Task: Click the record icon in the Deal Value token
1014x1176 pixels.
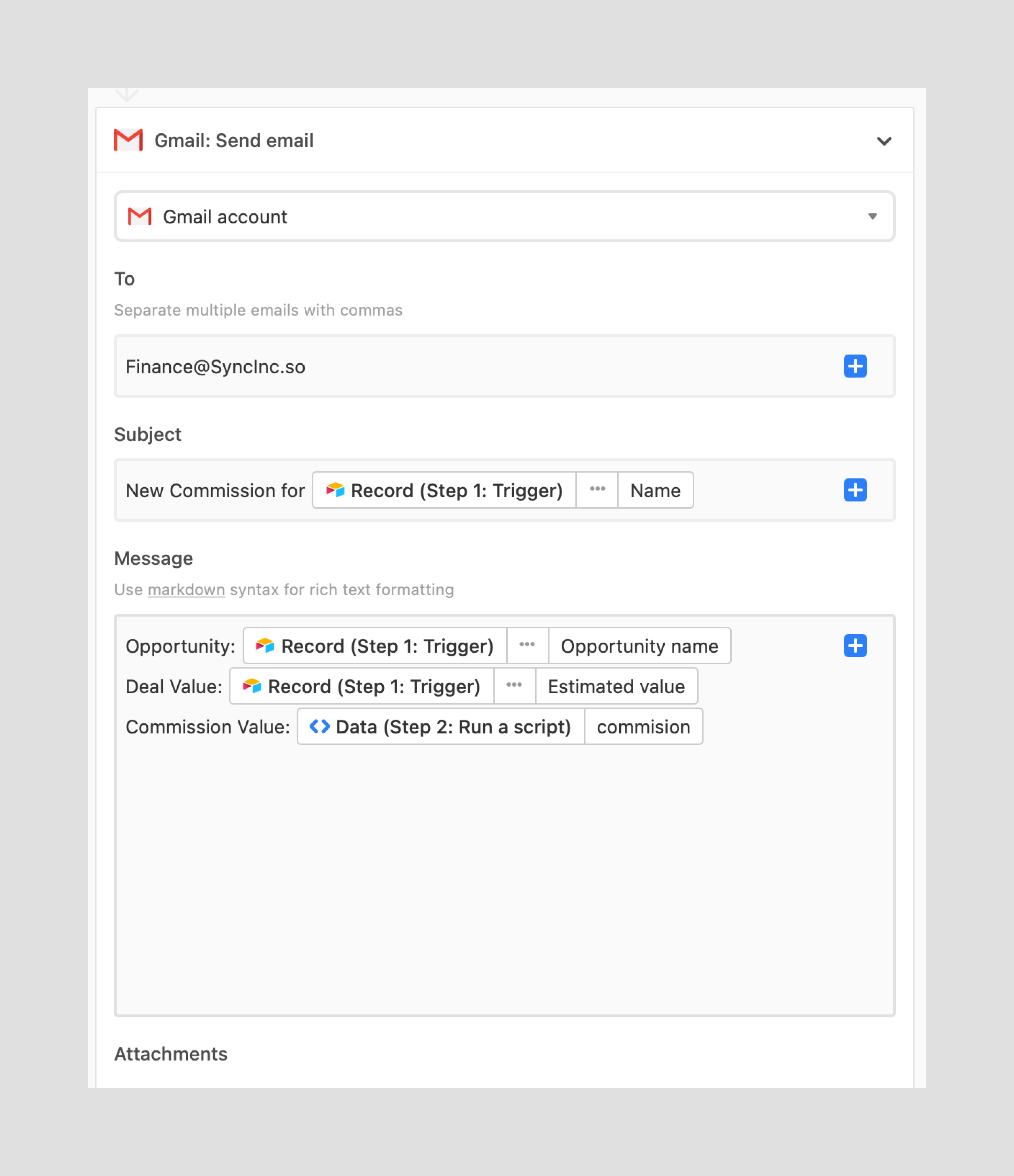Action: tap(251, 686)
